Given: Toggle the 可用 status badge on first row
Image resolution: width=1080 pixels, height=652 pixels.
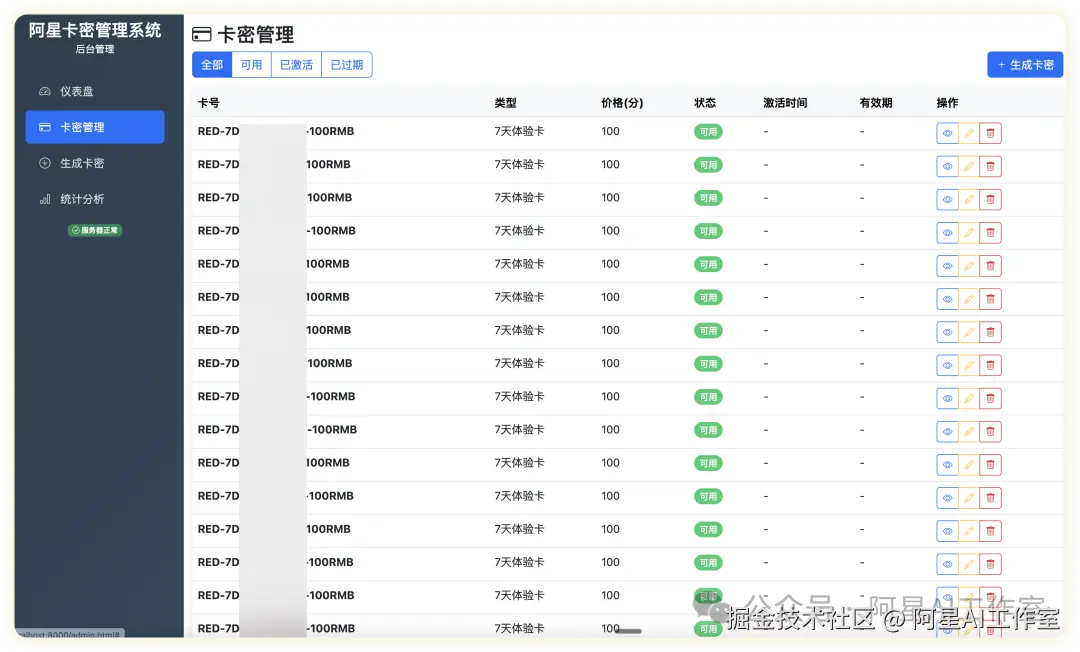Looking at the screenshot, I should (708, 132).
